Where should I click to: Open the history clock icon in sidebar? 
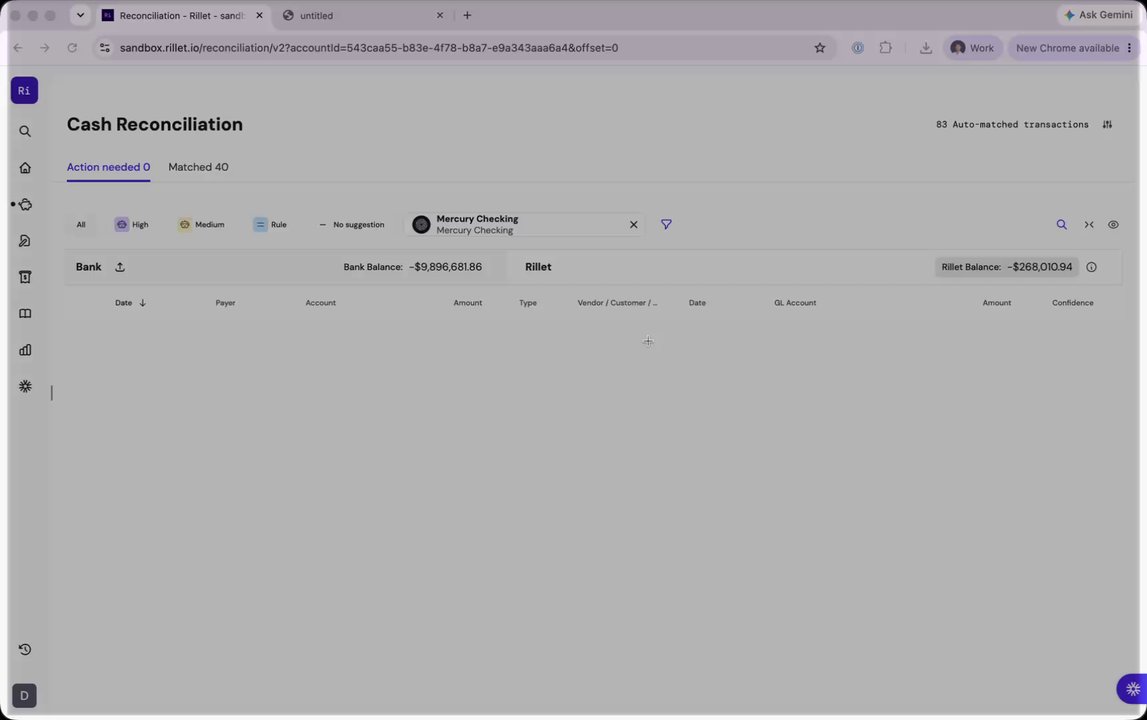pyautogui.click(x=25, y=650)
